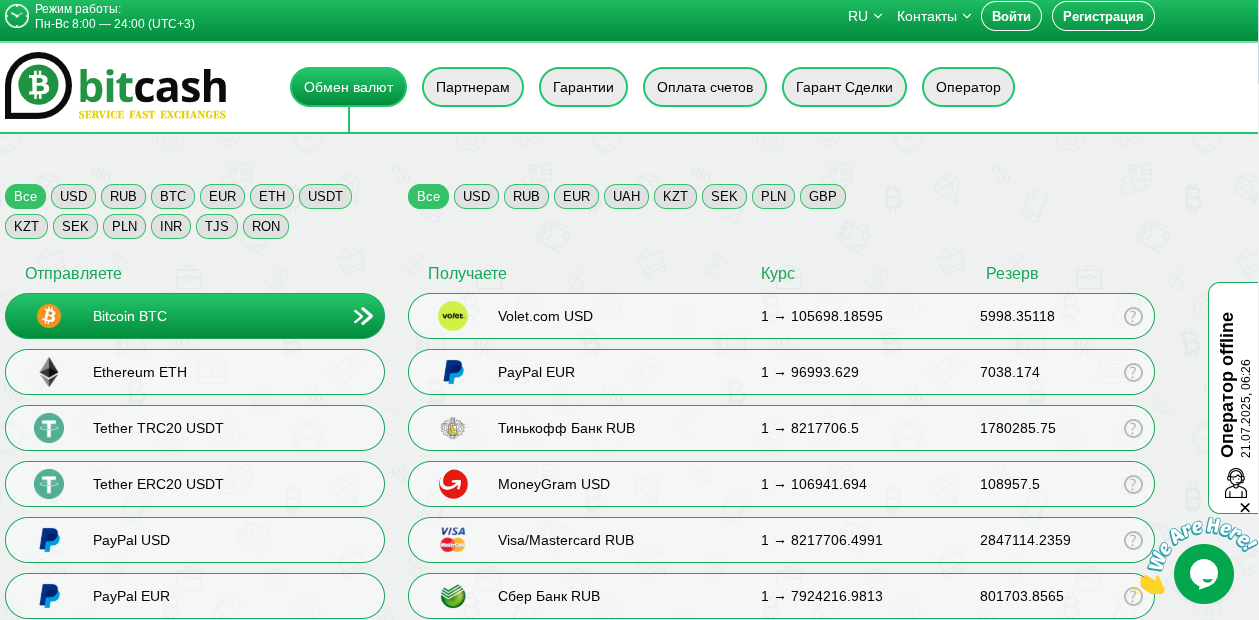The height and width of the screenshot is (620, 1259).
Task: Click the Tinkoff Bank crest icon
Action: (453, 428)
